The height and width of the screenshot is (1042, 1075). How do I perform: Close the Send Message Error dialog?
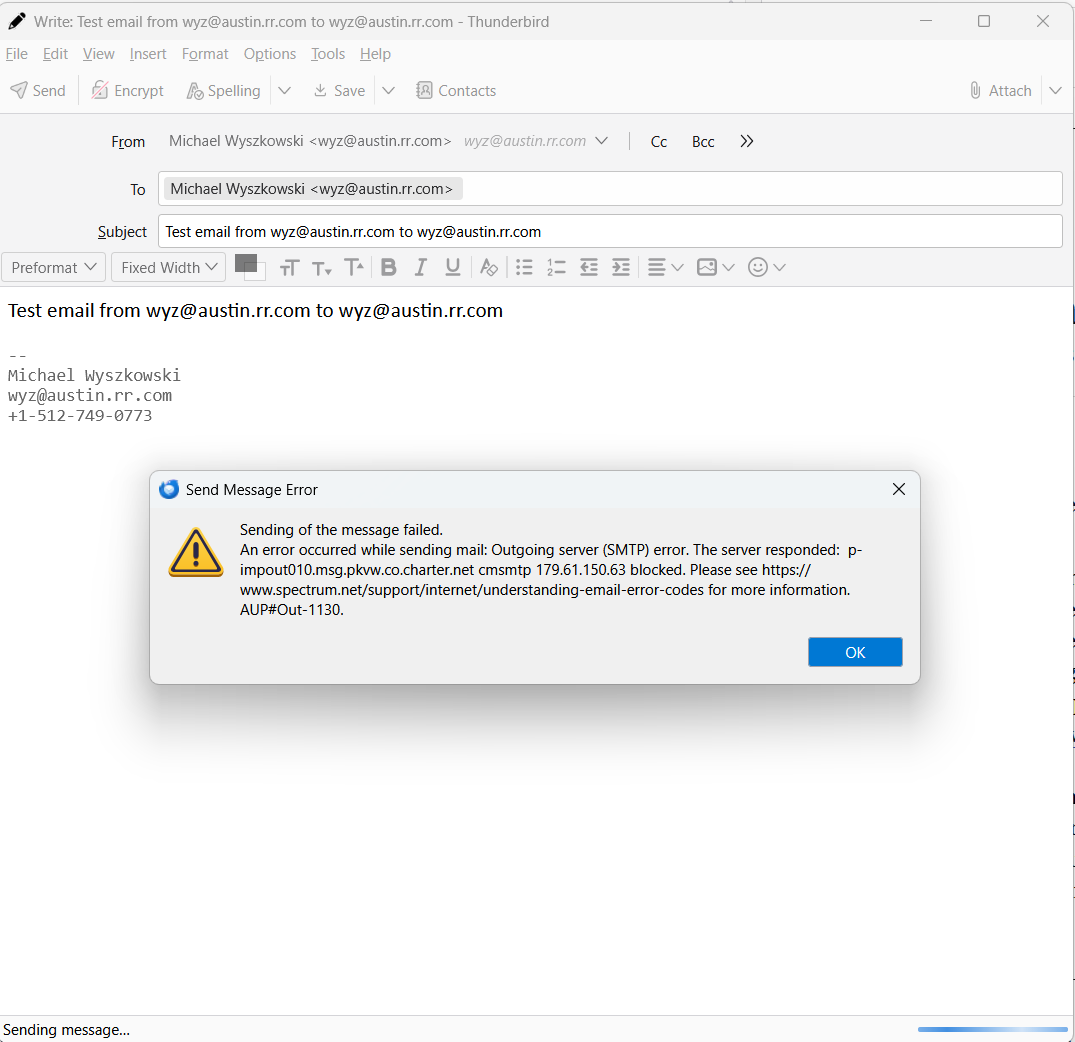[x=899, y=489]
